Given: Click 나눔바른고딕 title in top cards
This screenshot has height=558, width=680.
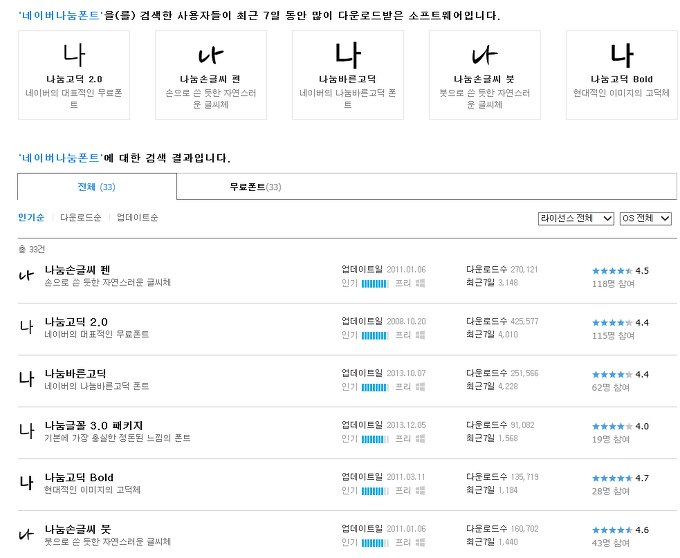Looking at the screenshot, I should tap(347, 79).
